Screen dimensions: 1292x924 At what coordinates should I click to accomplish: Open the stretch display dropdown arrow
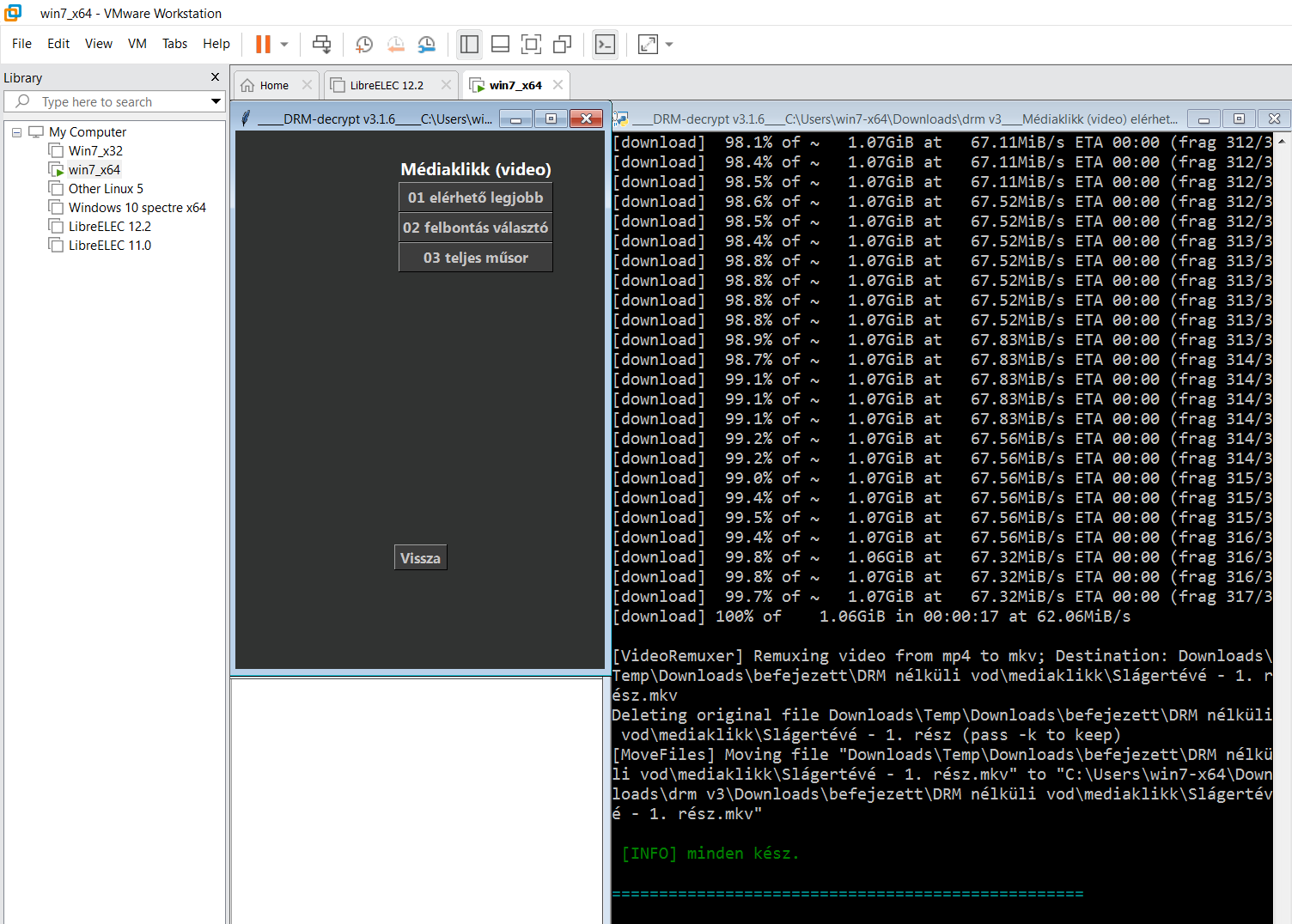(669, 44)
